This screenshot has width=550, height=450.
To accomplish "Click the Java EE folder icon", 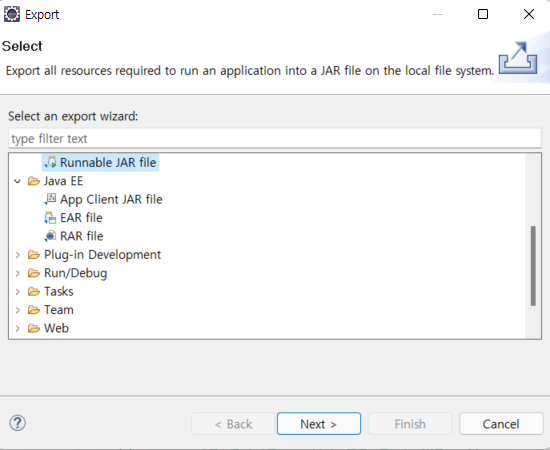I will (x=34, y=181).
